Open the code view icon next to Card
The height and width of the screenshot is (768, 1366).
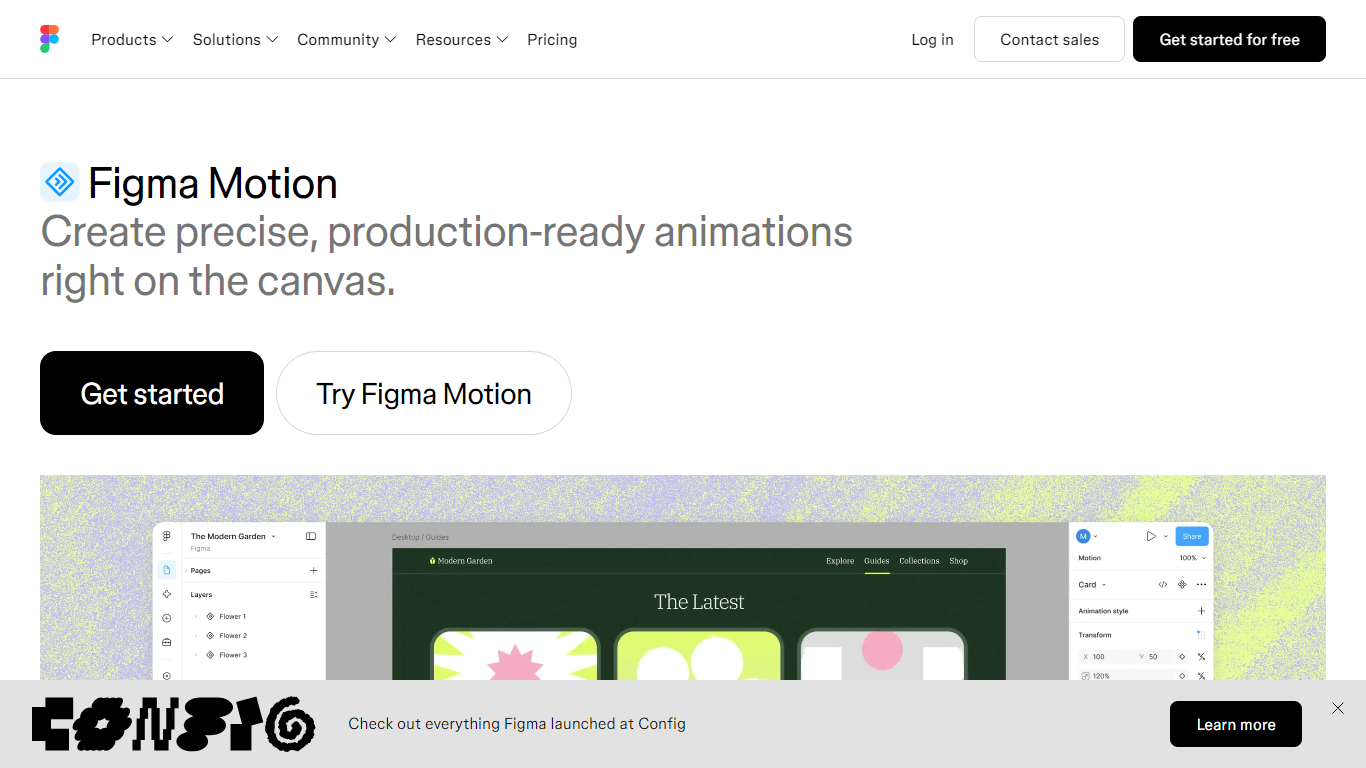pos(1162,584)
